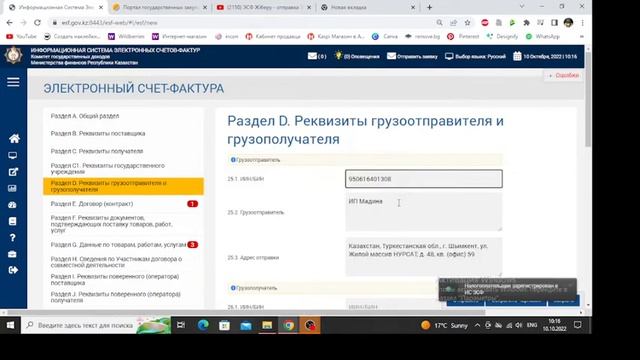The height and width of the screenshot is (360, 640).
Task: Open Microsoft Edge from the taskbar
Action: [203, 325]
